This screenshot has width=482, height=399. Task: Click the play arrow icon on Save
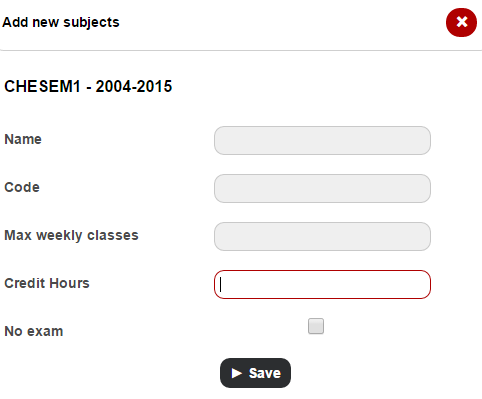237,373
